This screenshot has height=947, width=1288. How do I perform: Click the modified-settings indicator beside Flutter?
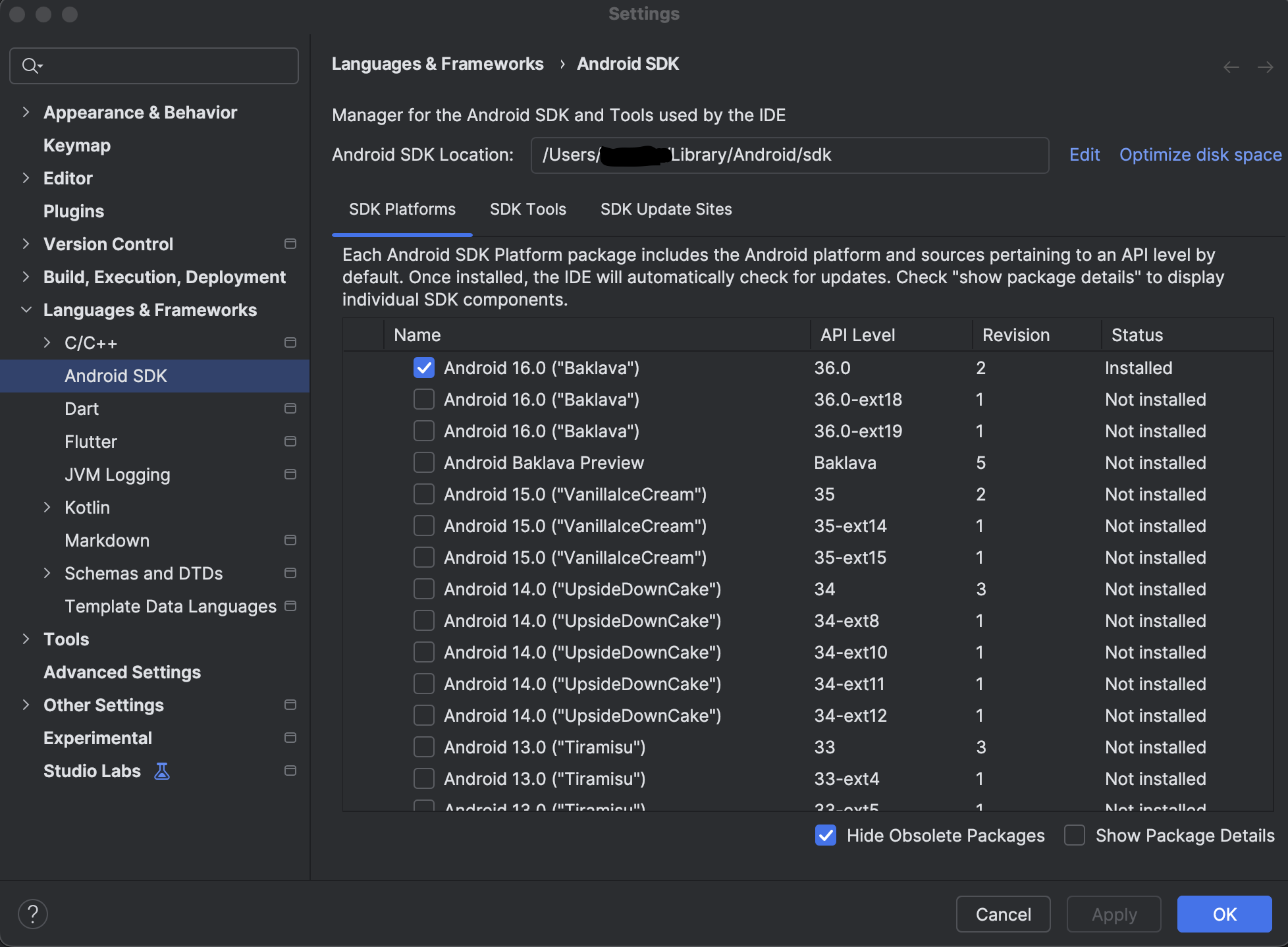(x=290, y=441)
